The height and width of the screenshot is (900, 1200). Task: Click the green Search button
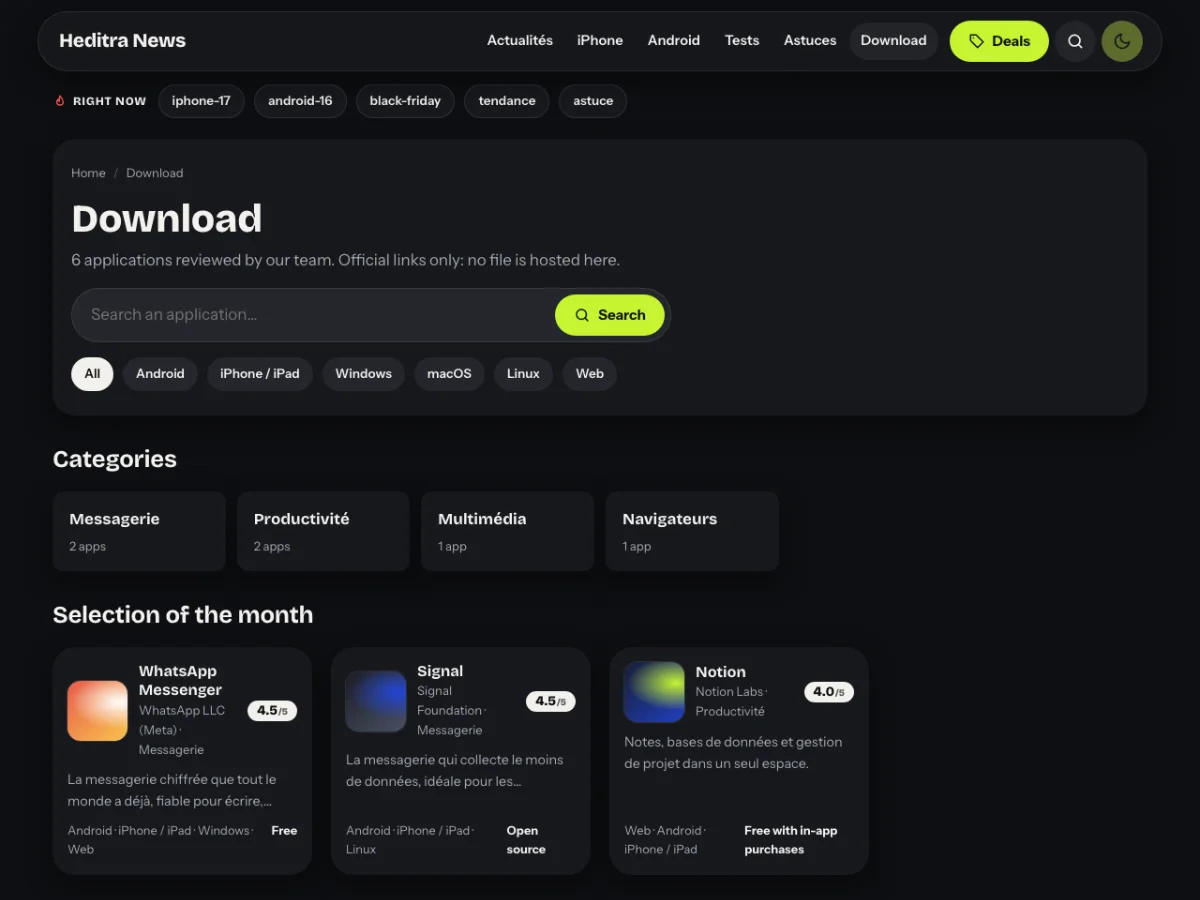click(610, 315)
